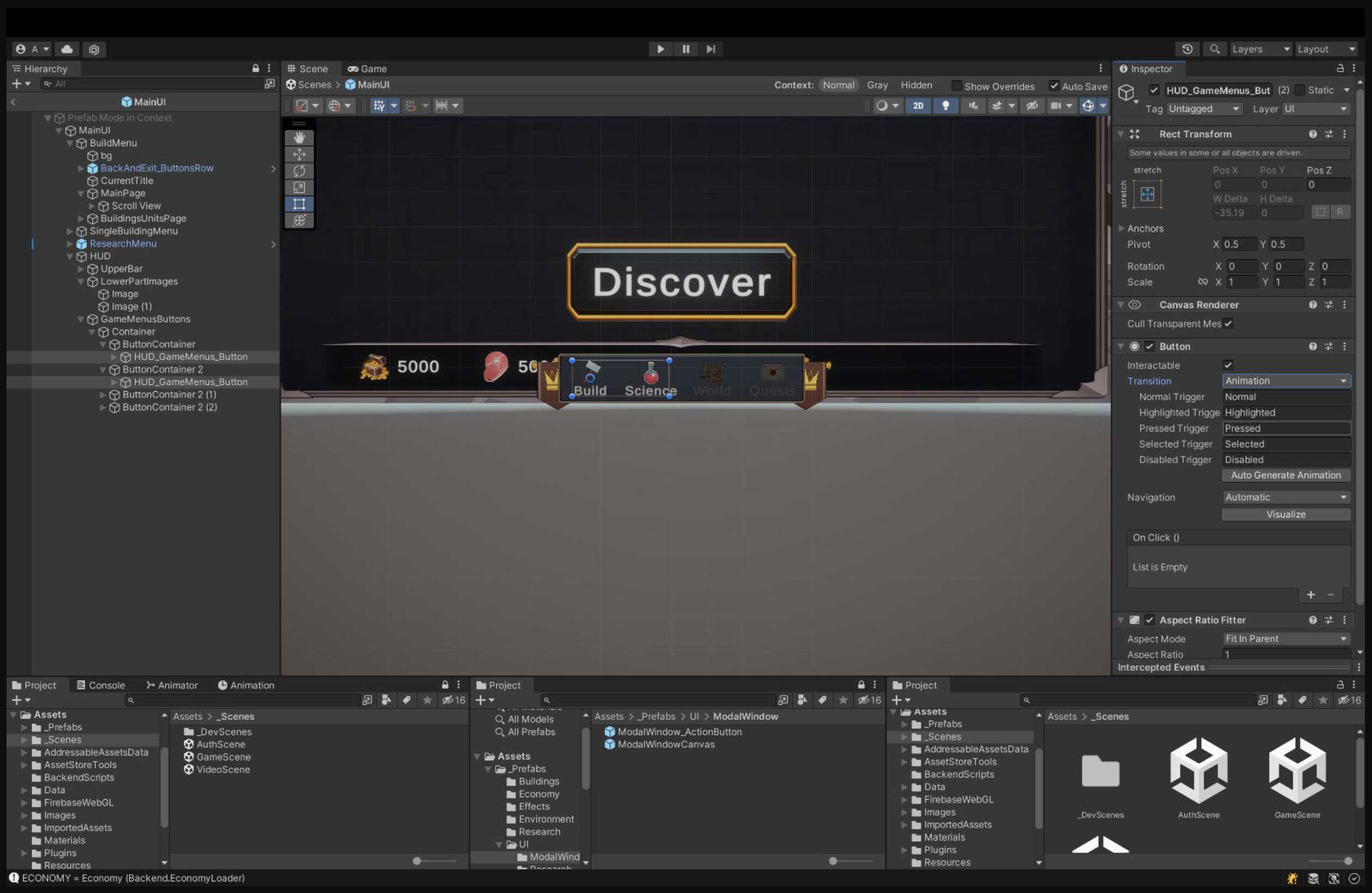Image resolution: width=1372 pixels, height=893 pixels.
Task: Disable the Aspect Ratio Fitter component checkbox
Action: (1150, 620)
